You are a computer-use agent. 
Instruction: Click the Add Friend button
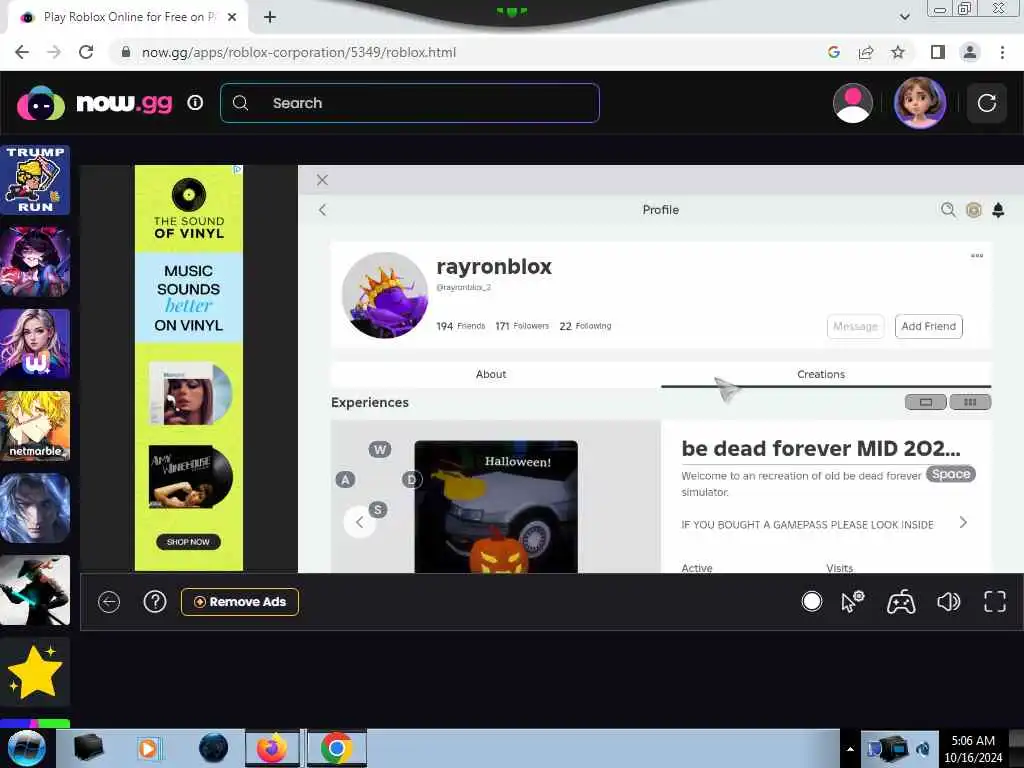coord(929,327)
